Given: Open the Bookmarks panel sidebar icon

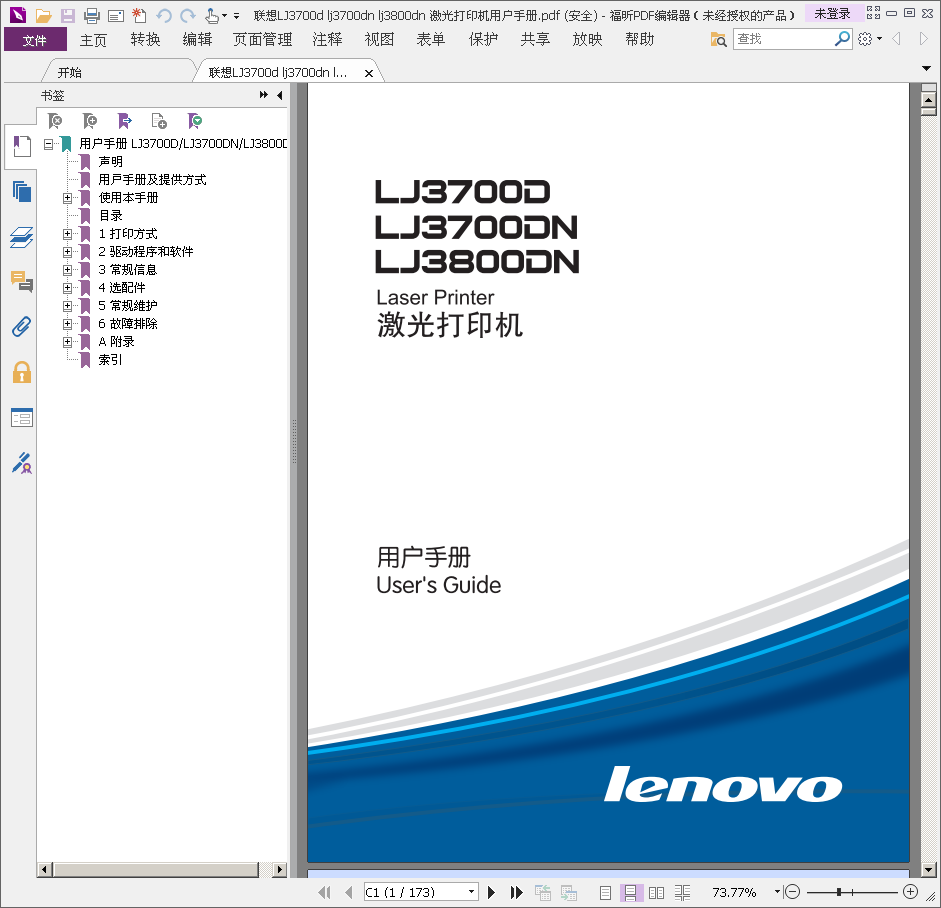Looking at the screenshot, I should tap(22, 146).
